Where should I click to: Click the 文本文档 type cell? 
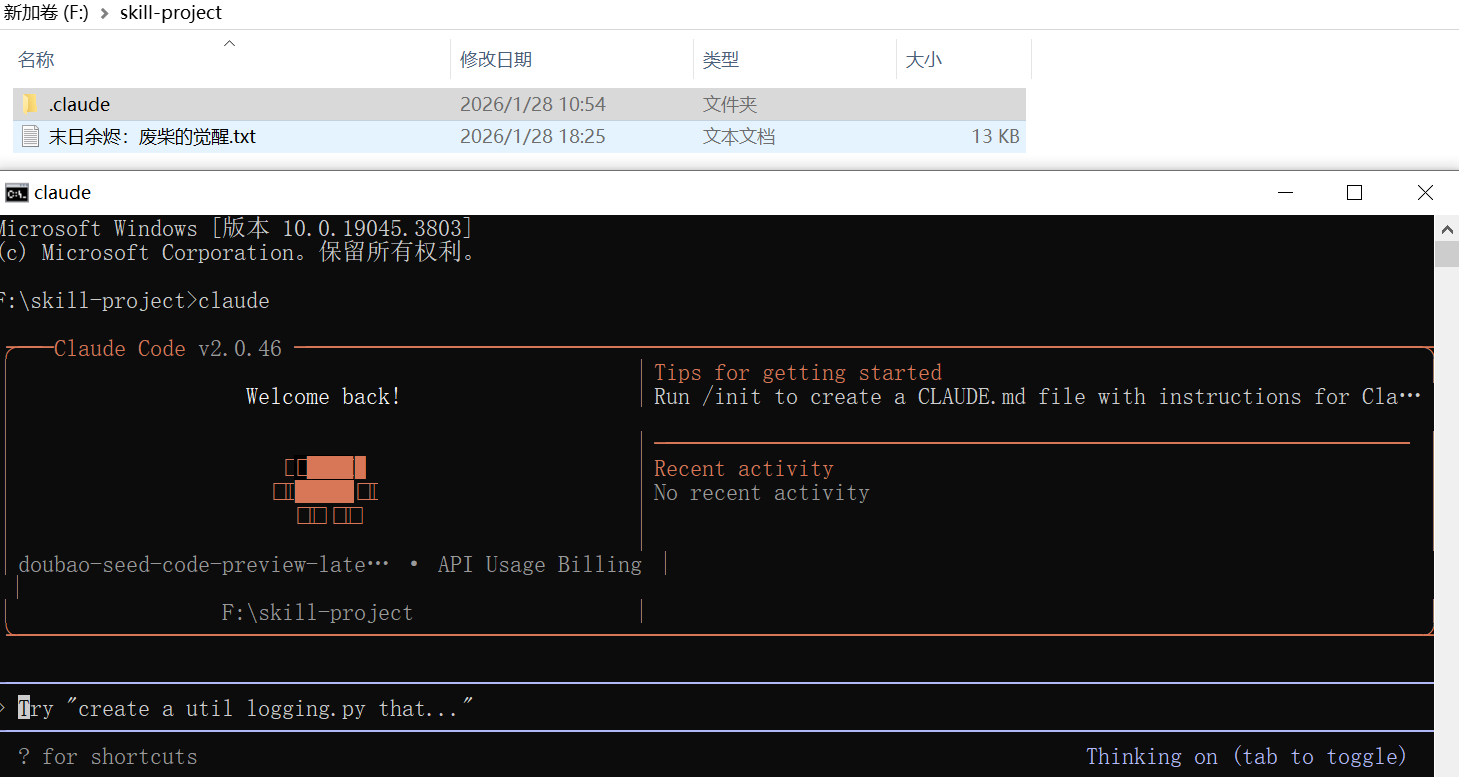pos(739,136)
